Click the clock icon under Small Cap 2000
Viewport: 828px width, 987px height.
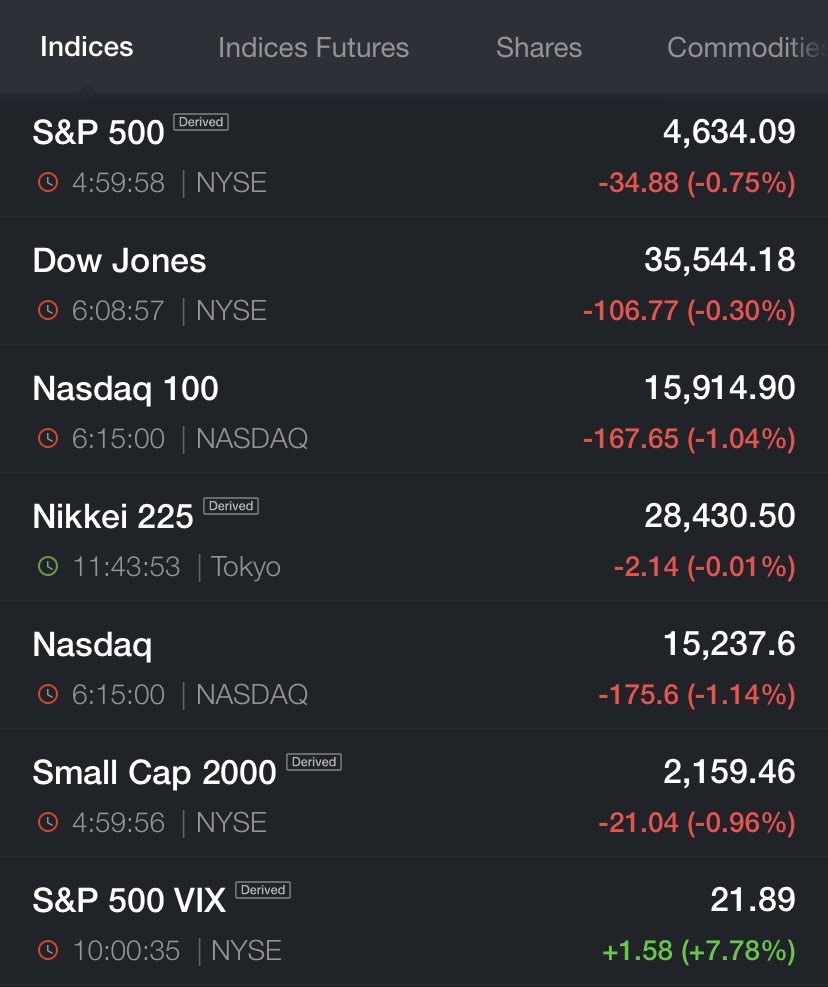click(x=48, y=822)
